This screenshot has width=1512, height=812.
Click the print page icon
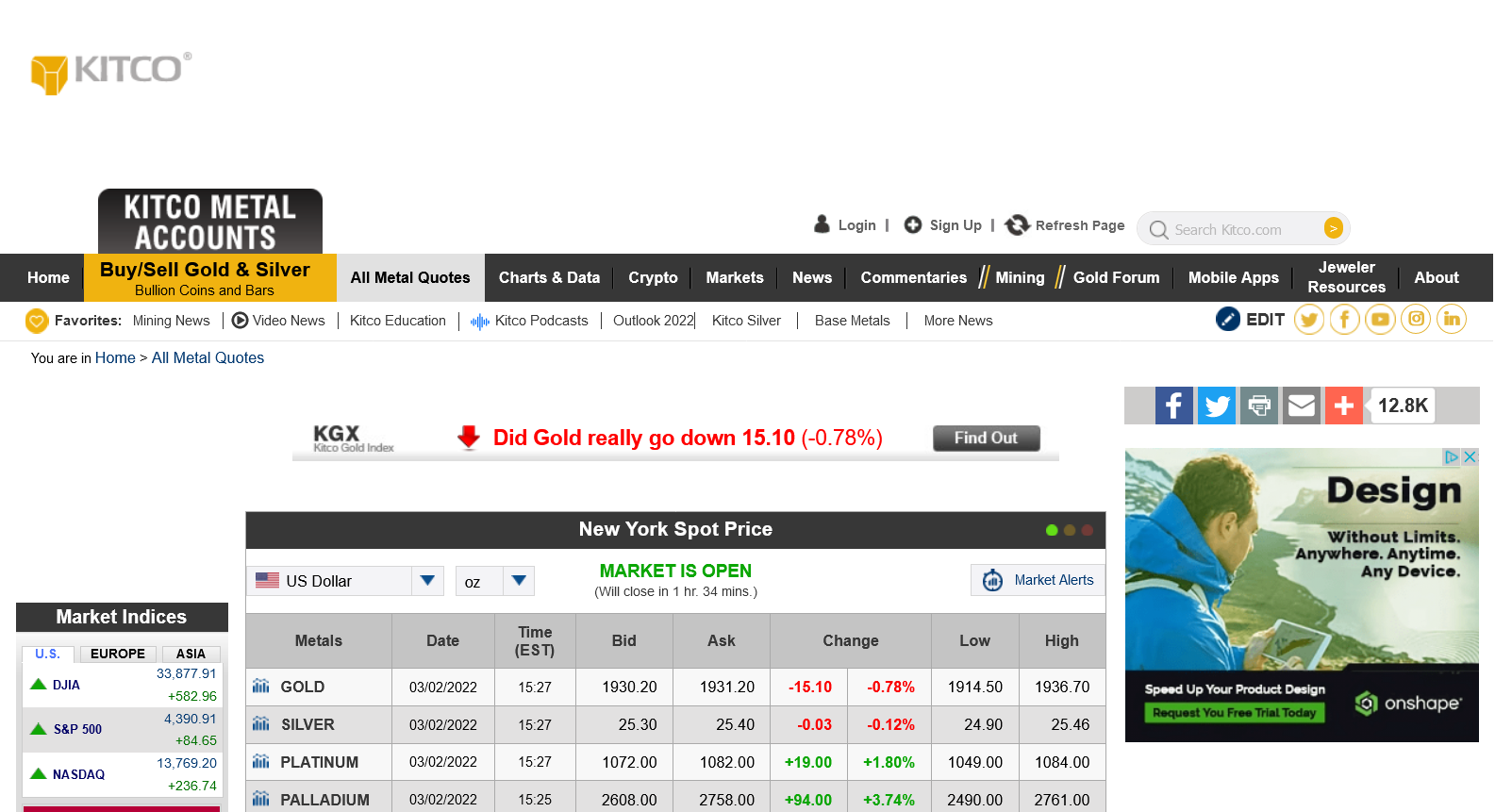pos(1259,406)
